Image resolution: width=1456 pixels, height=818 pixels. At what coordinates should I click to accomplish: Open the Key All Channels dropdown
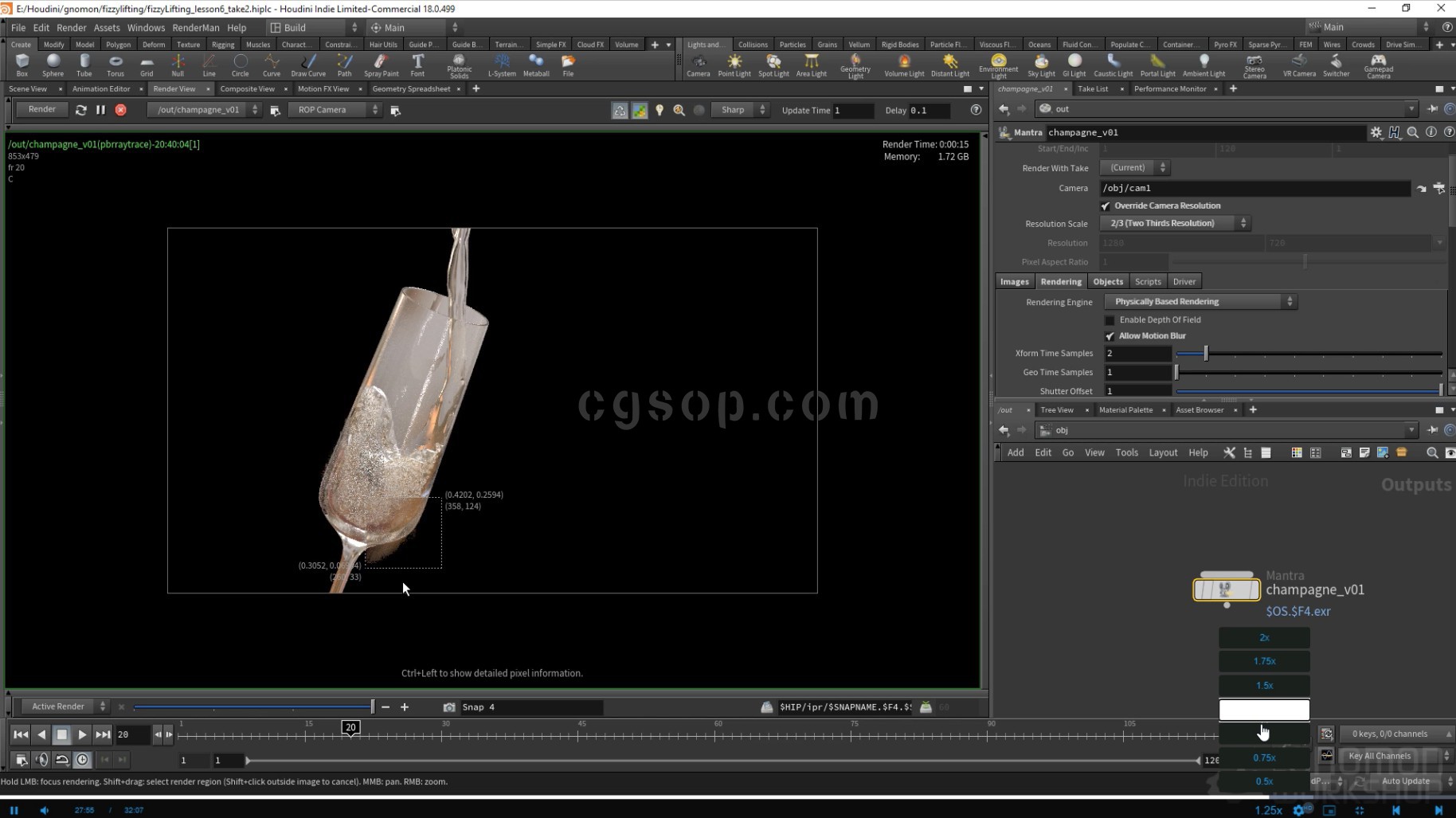[1396, 756]
